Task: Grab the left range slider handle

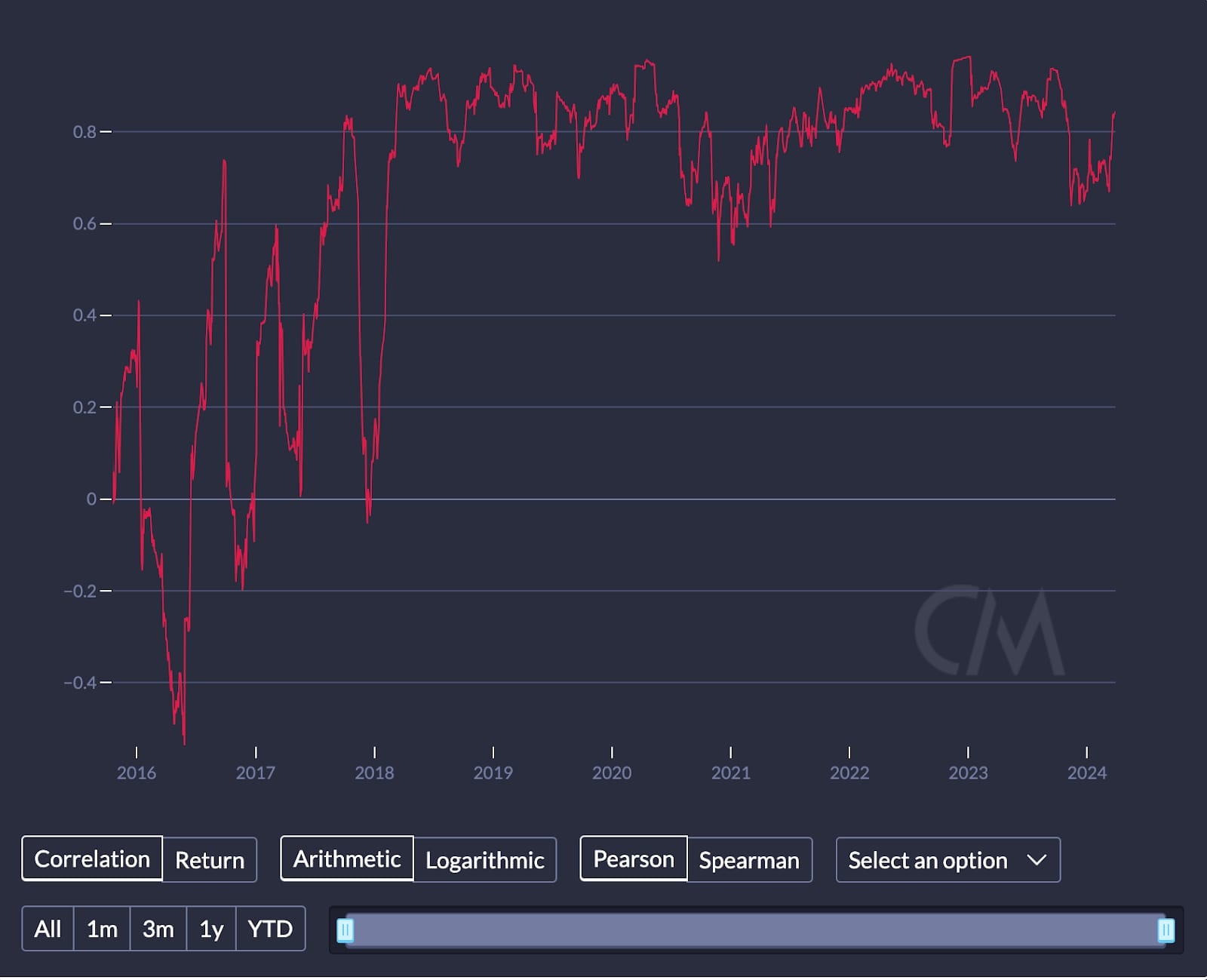Action: pyautogui.click(x=345, y=930)
